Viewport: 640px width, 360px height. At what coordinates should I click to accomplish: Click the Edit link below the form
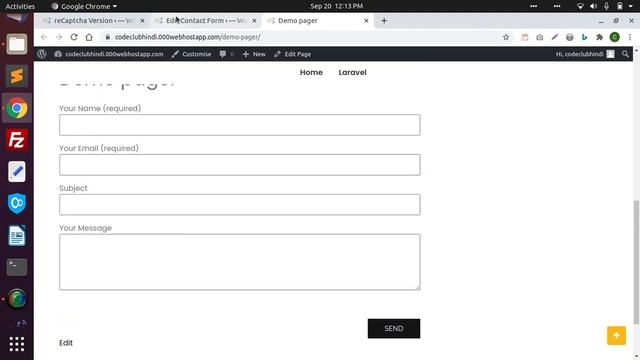tap(66, 343)
